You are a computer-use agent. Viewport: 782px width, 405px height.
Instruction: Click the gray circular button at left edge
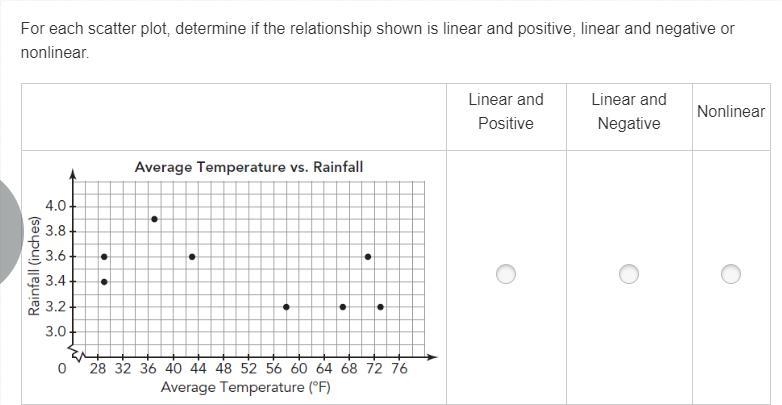click(10, 231)
